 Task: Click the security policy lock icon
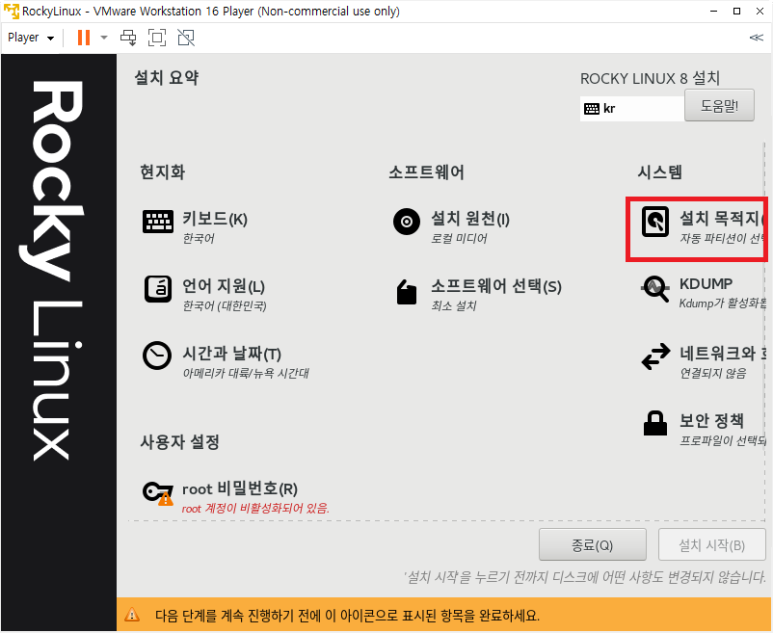(655, 423)
